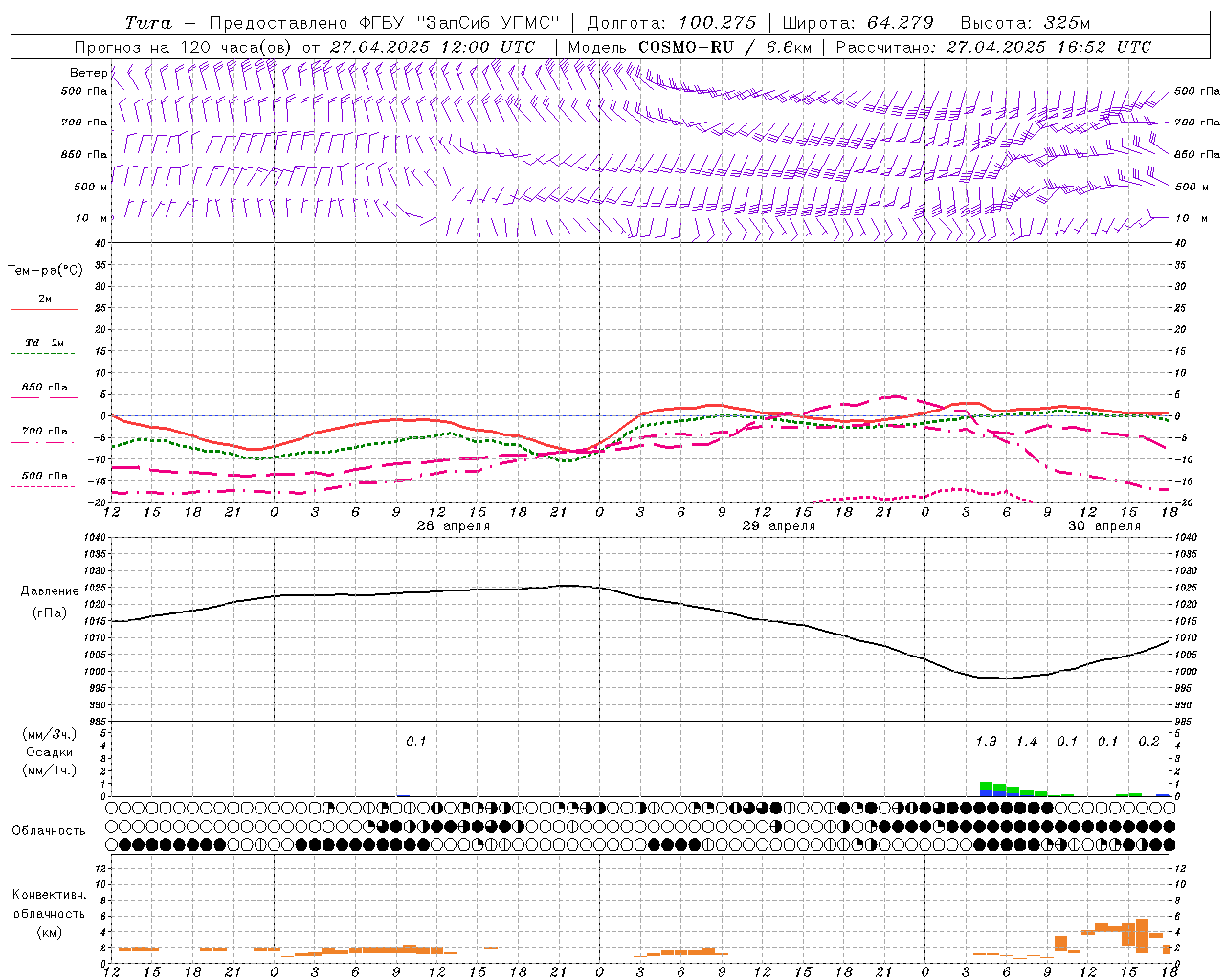Click the station name "Tura" in header
Screen dimensions: 1225x980
(x=148, y=23)
